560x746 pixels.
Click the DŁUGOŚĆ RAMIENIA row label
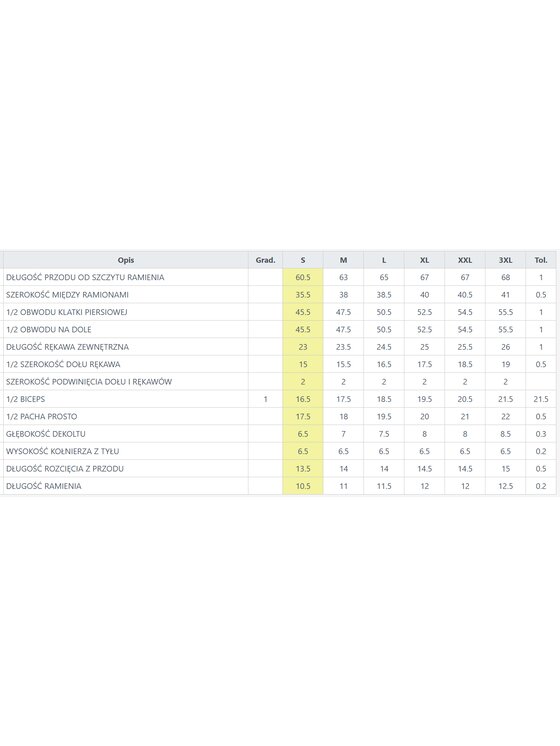tap(44, 486)
